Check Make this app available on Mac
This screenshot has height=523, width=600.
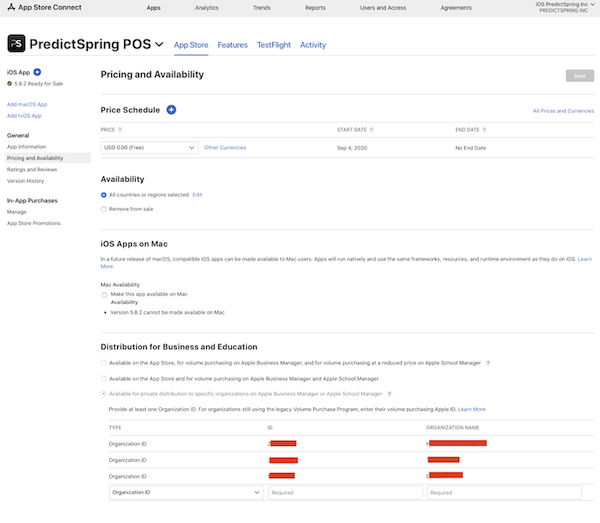coord(104,295)
